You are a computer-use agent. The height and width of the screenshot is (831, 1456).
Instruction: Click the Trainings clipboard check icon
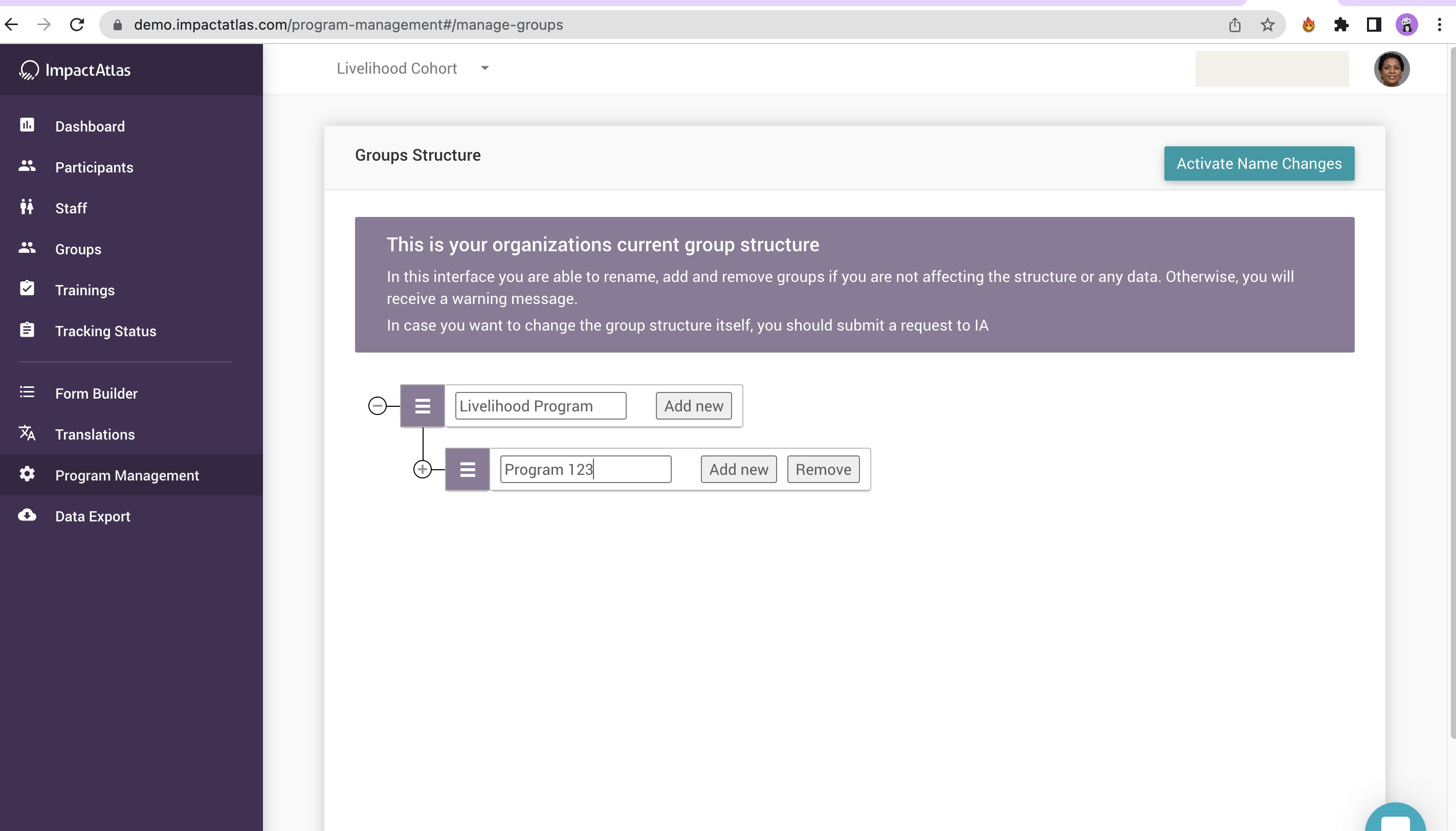(x=27, y=289)
